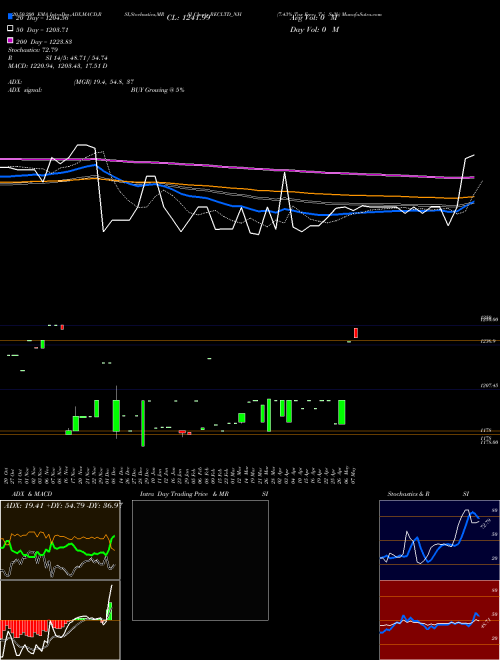Click the 'Intra Day Trading Price & MR' title

(184, 494)
